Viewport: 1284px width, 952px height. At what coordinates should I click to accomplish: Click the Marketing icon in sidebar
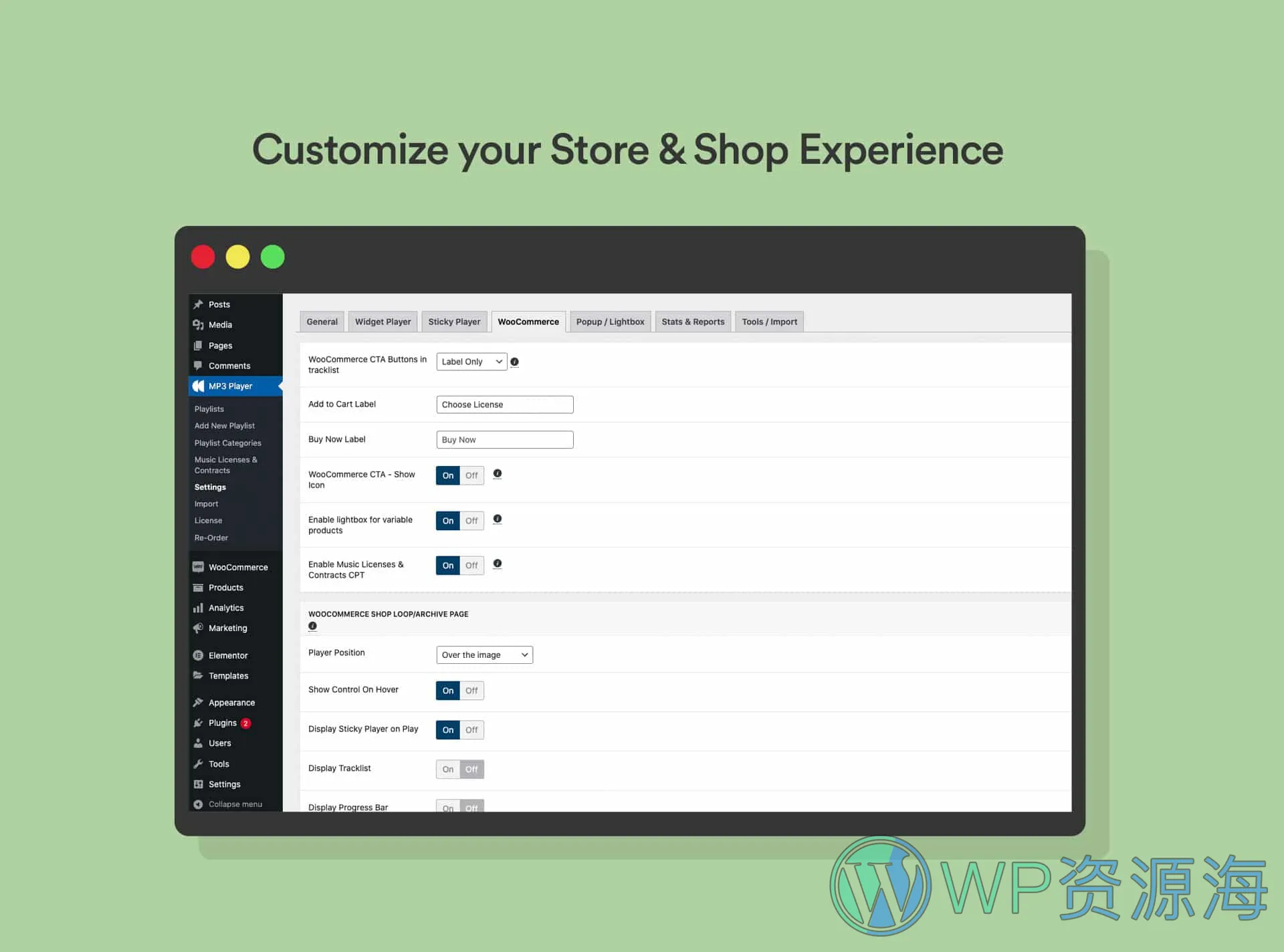click(197, 628)
